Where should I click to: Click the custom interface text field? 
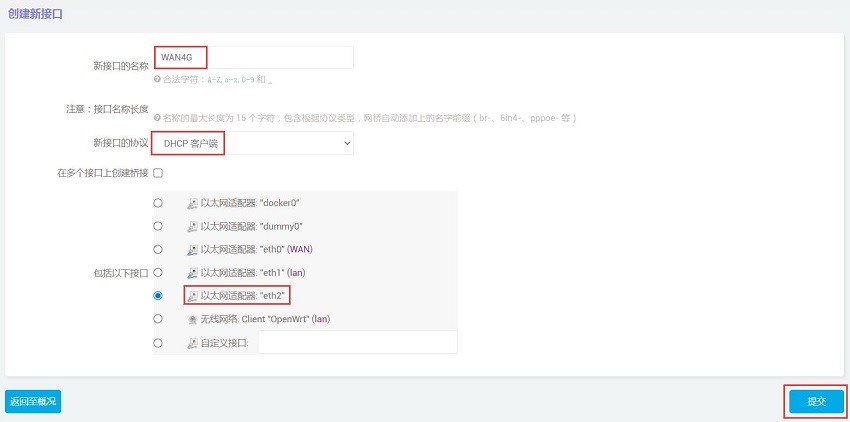pos(358,343)
